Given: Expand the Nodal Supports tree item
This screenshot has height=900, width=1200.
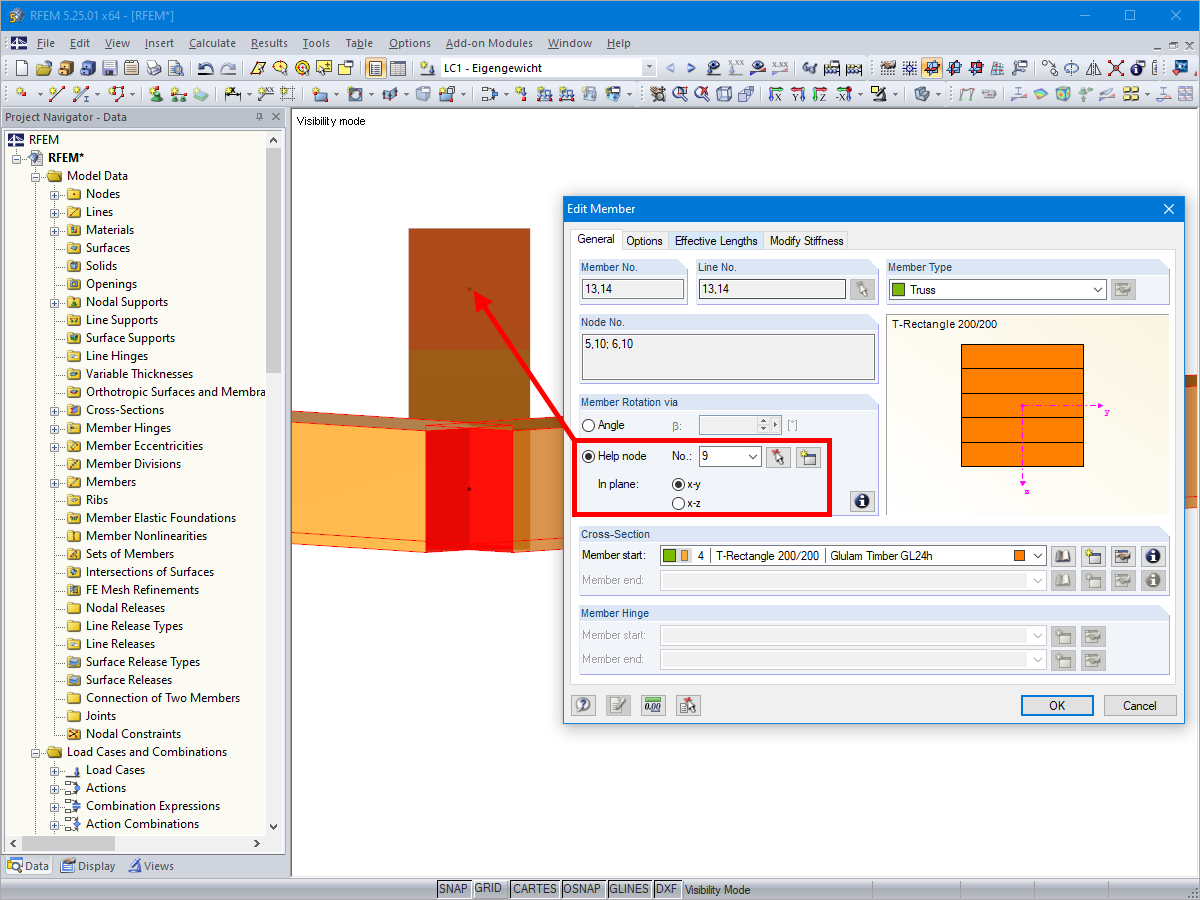Looking at the screenshot, I should click(x=55, y=302).
